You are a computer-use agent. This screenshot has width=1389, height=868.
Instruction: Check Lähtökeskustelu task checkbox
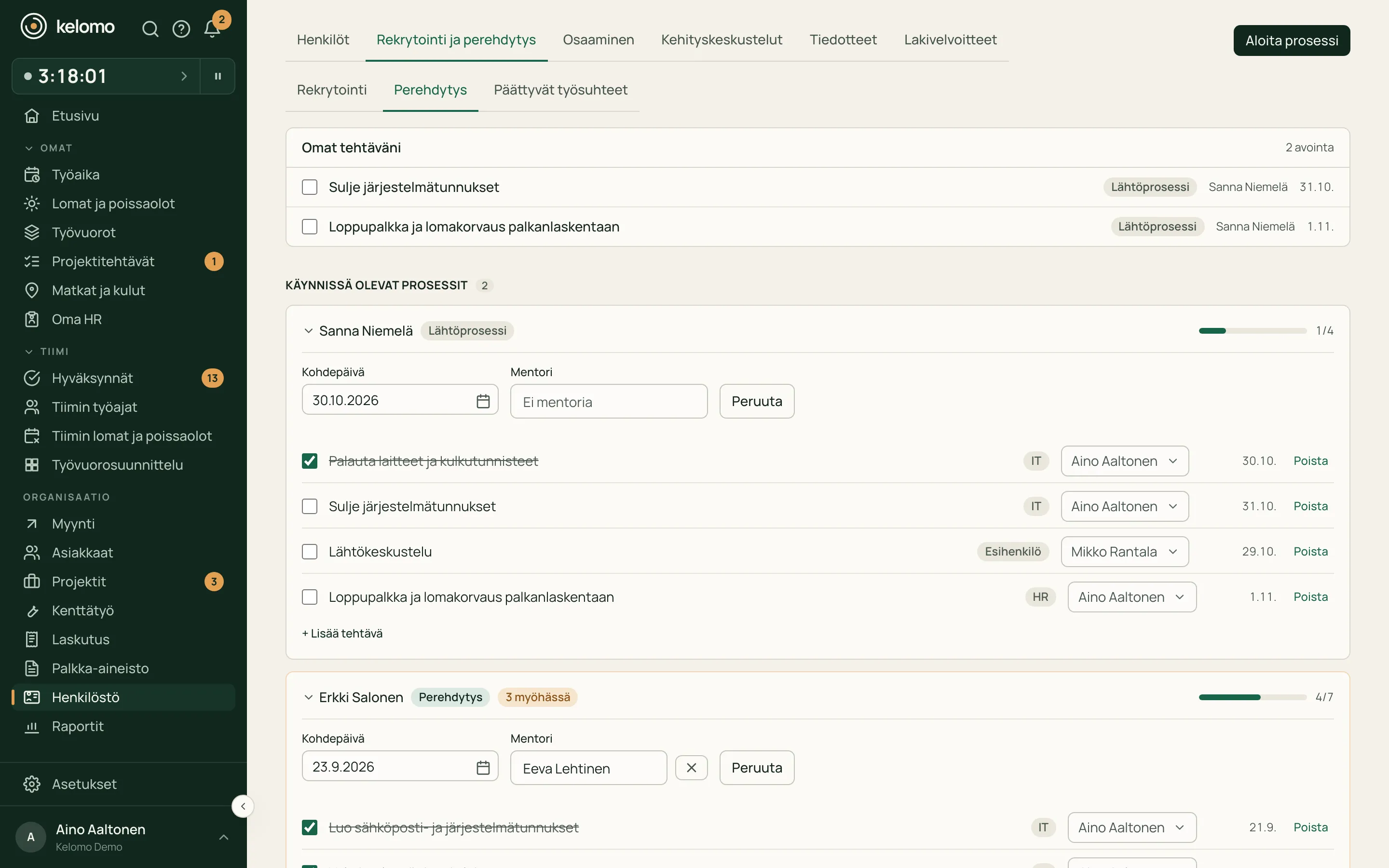coord(309,552)
